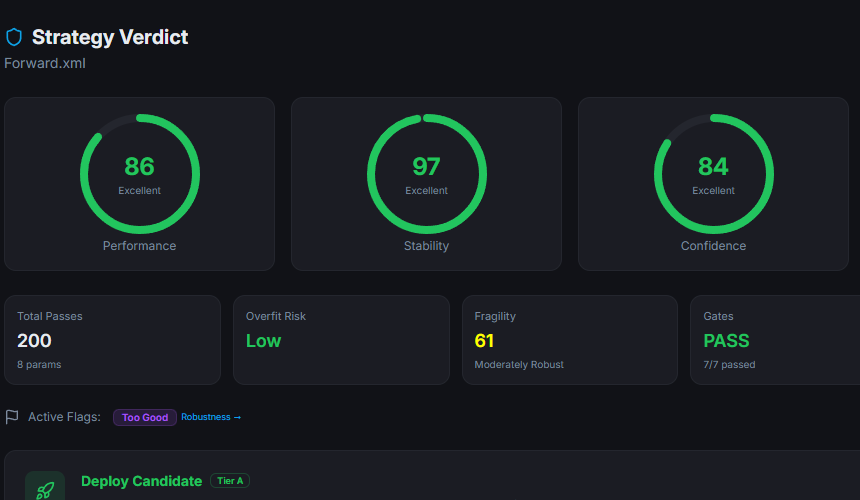
Task: Open the Robustness link
Action: tap(211, 417)
